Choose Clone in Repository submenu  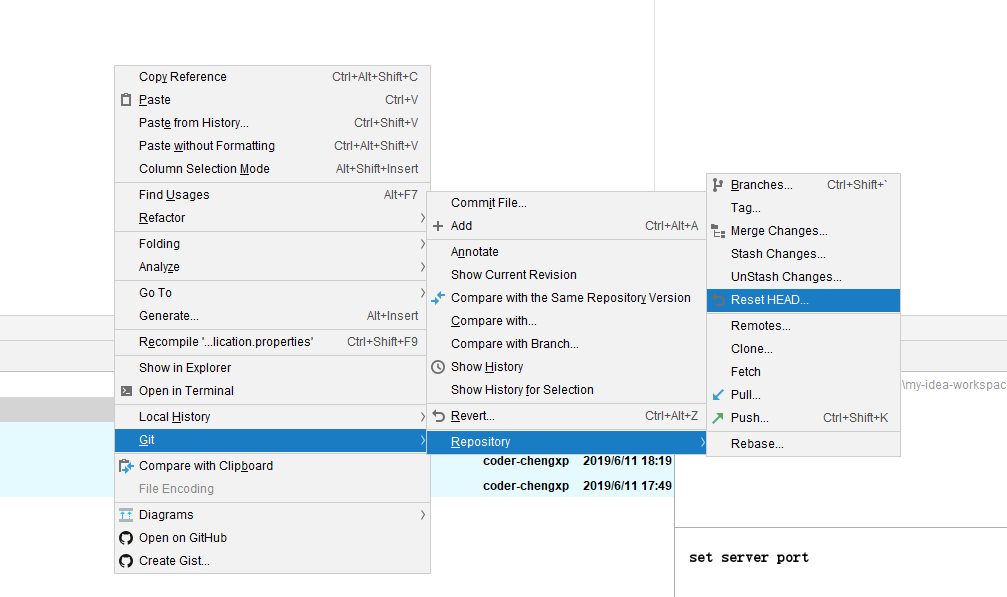[803, 349]
